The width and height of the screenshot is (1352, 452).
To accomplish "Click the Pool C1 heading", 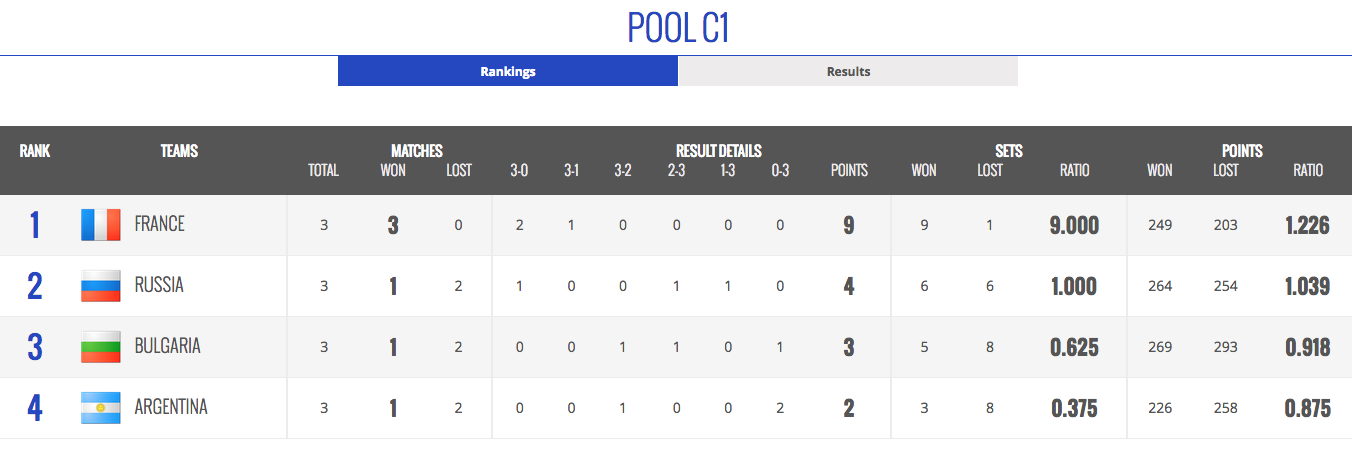I will [678, 28].
